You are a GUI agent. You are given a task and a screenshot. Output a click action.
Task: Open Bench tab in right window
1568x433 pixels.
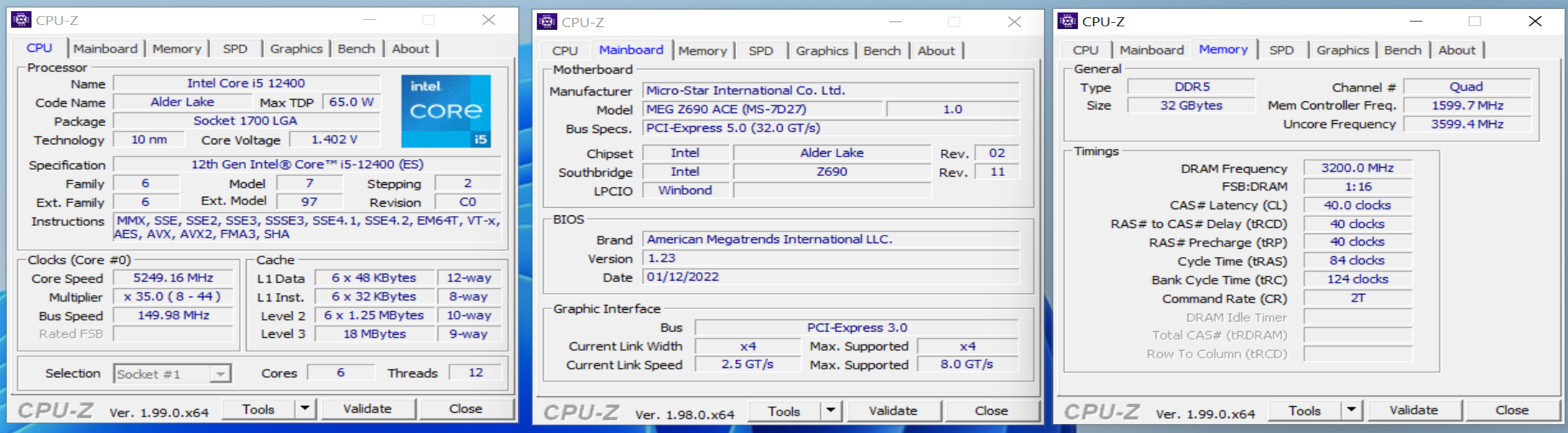pos(1402,50)
